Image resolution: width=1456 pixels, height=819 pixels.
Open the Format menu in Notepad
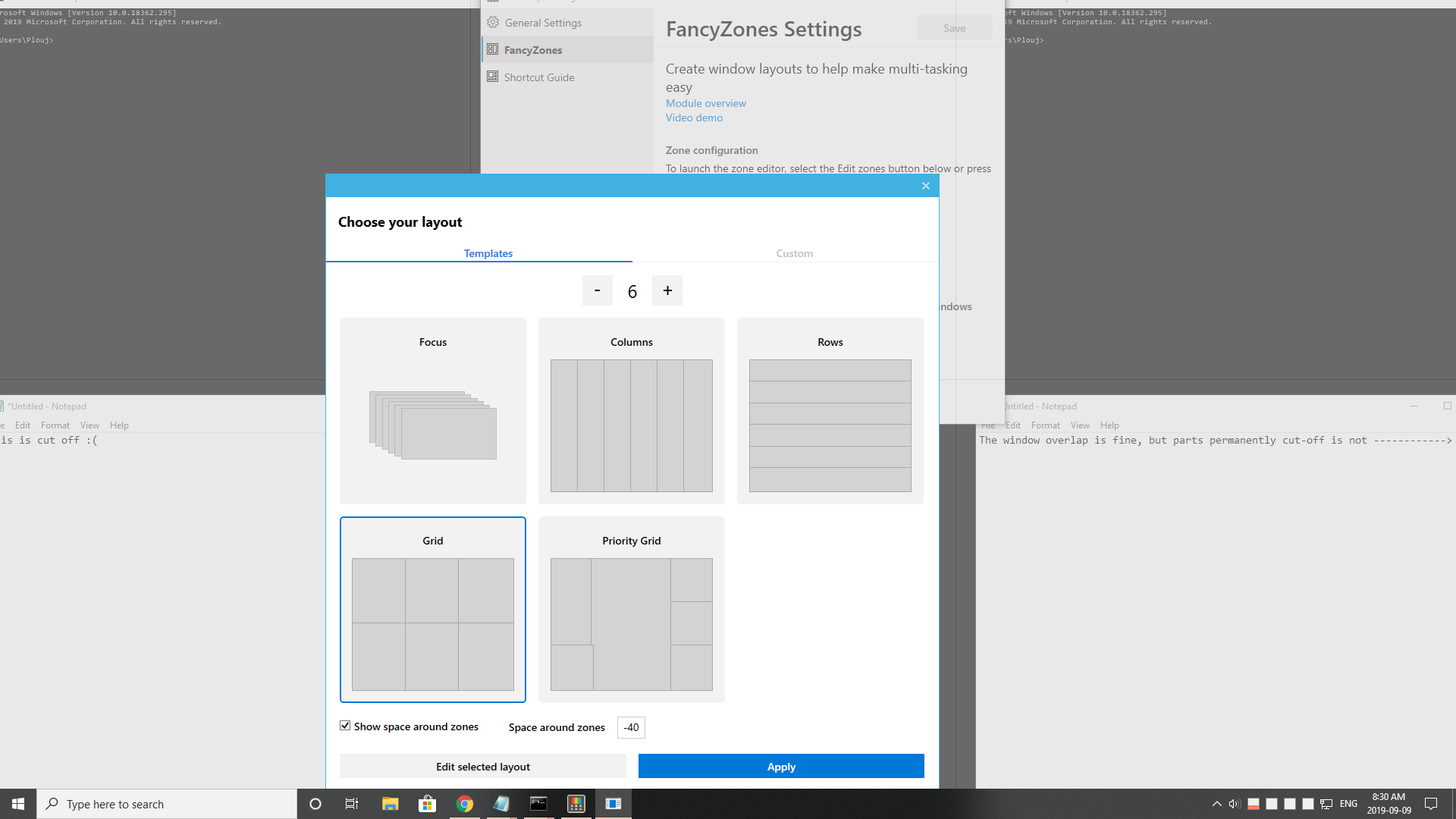[1046, 425]
